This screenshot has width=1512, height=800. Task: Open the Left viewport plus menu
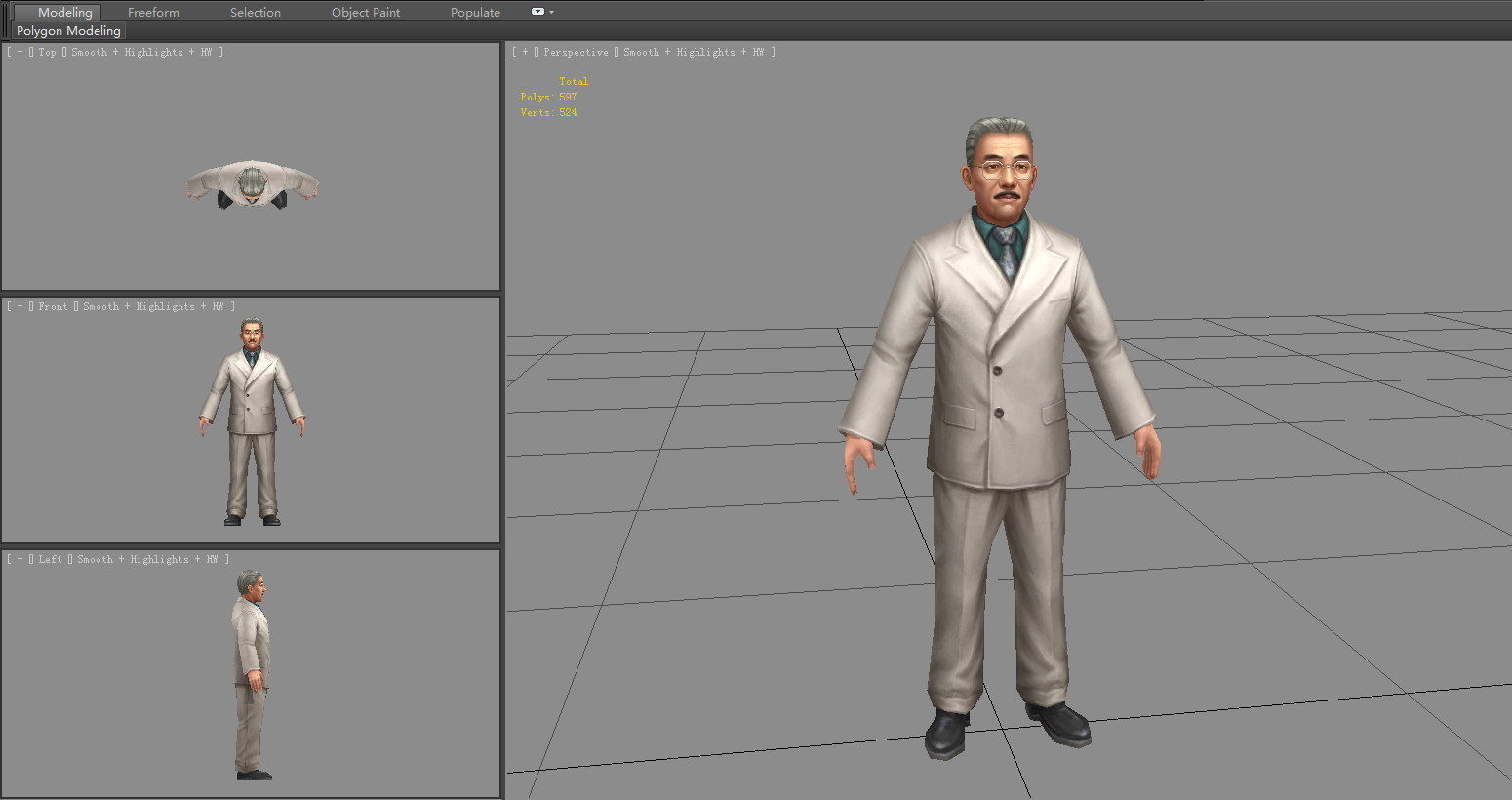coord(20,559)
